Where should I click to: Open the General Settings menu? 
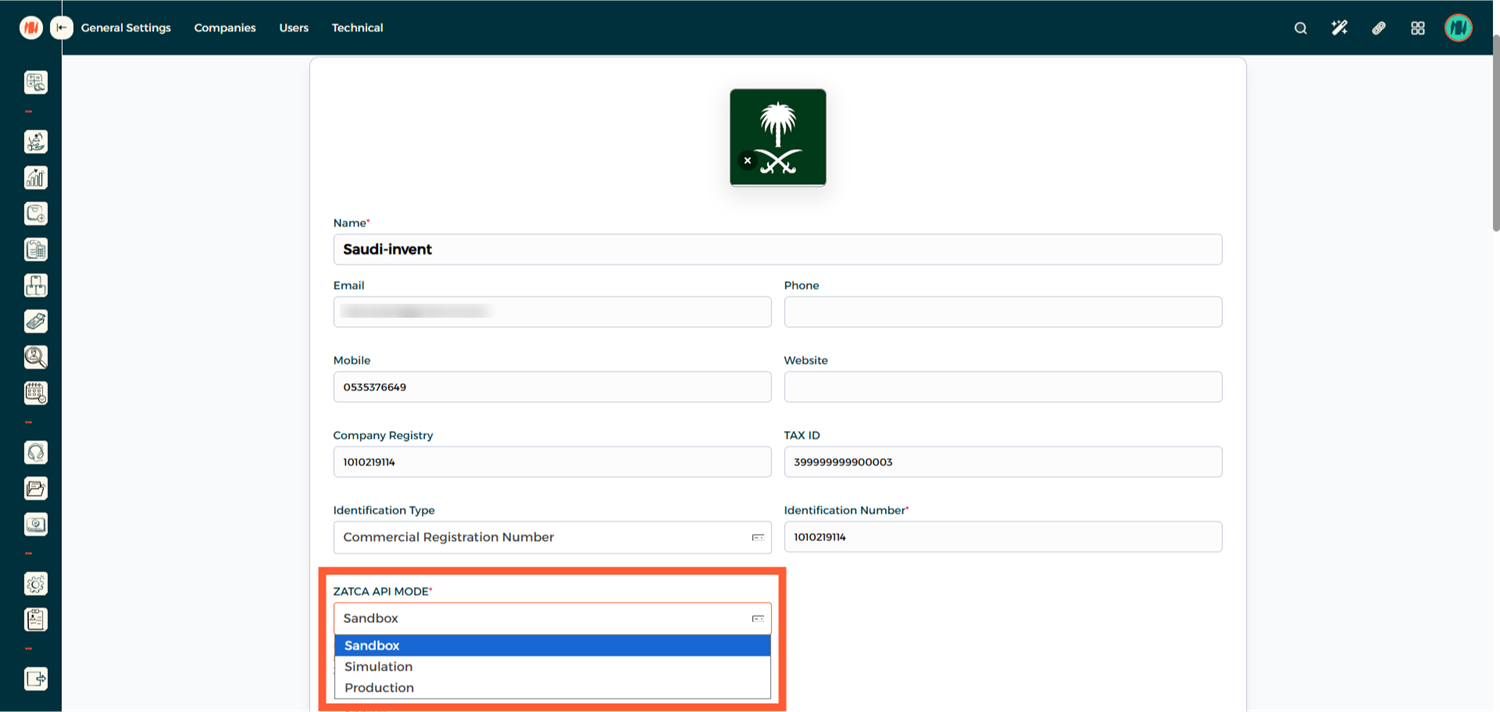[x=126, y=28]
